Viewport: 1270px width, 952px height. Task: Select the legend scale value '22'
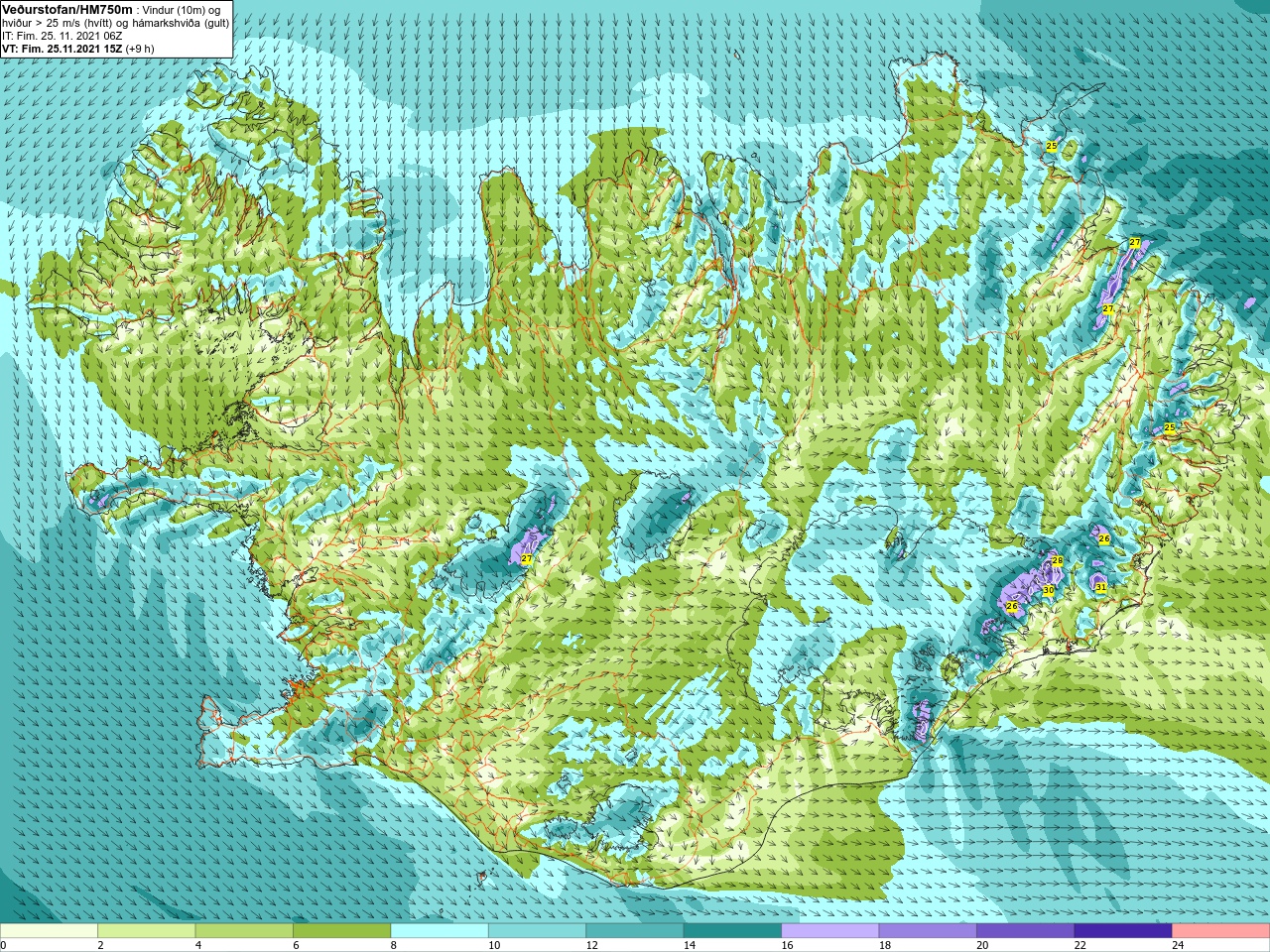(x=1079, y=945)
